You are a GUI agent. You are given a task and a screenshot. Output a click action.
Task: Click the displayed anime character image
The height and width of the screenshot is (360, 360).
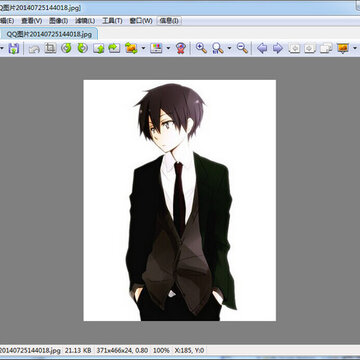180,200
